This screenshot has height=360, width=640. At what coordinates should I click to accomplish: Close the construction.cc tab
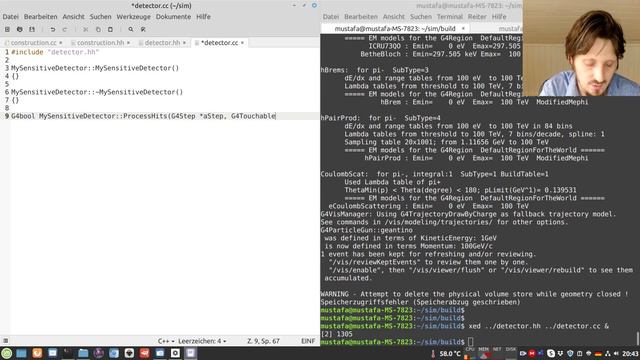pos(61,42)
